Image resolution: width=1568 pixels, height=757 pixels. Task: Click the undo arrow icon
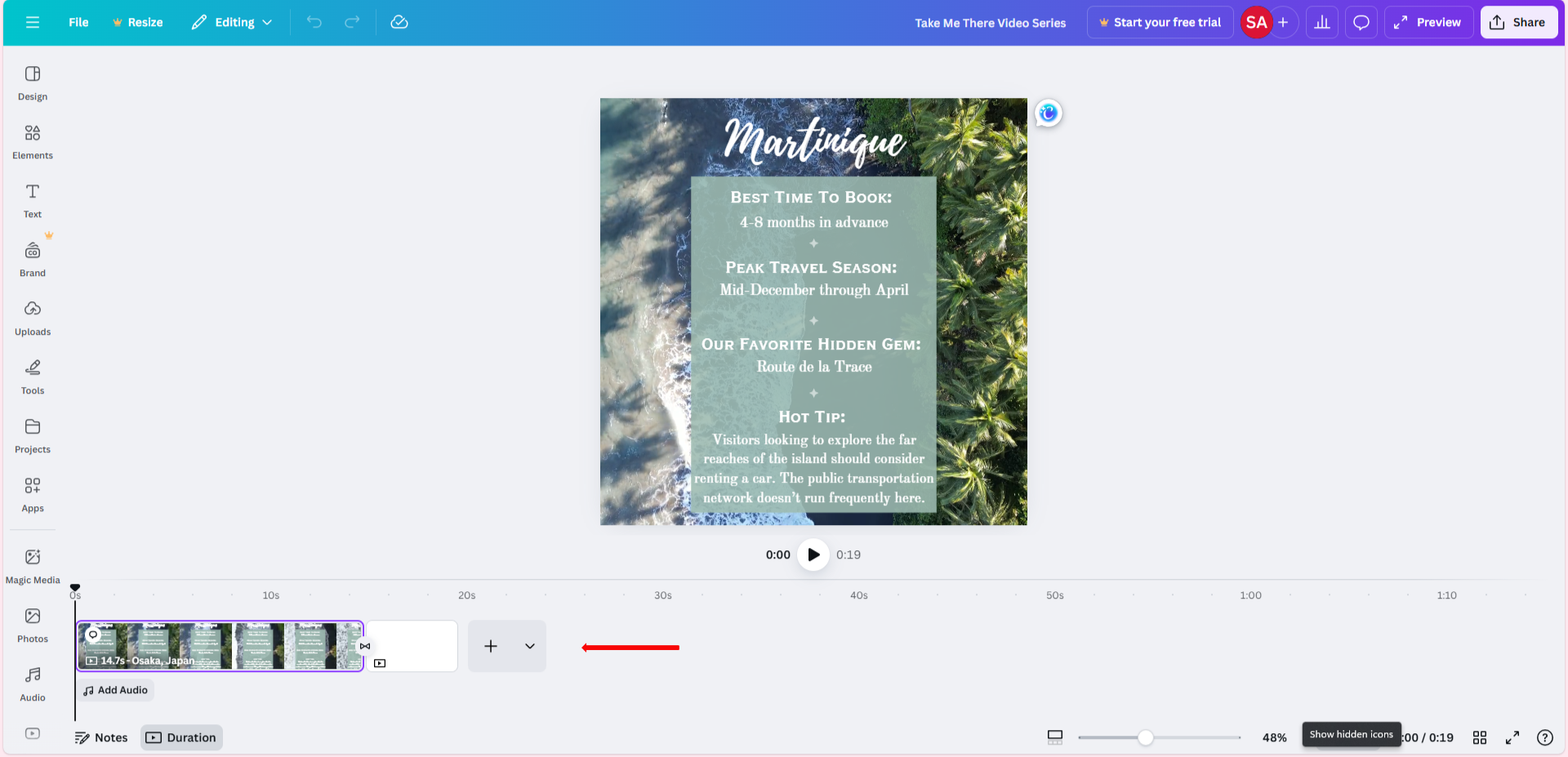pos(314,22)
